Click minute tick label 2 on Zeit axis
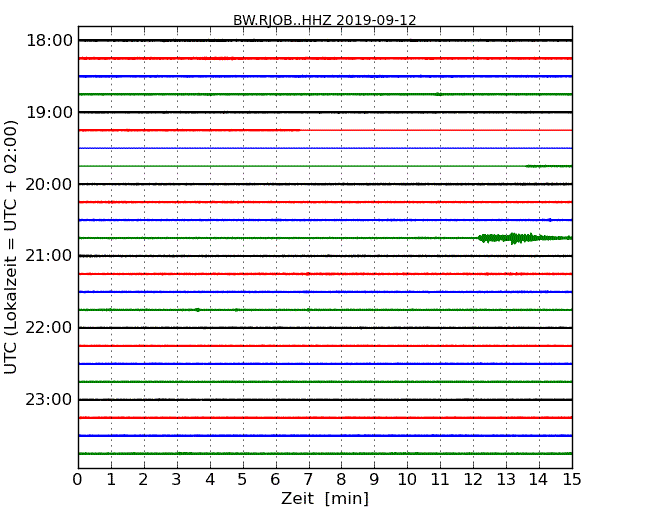The width and height of the screenshot is (650, 520). [143, 479]
